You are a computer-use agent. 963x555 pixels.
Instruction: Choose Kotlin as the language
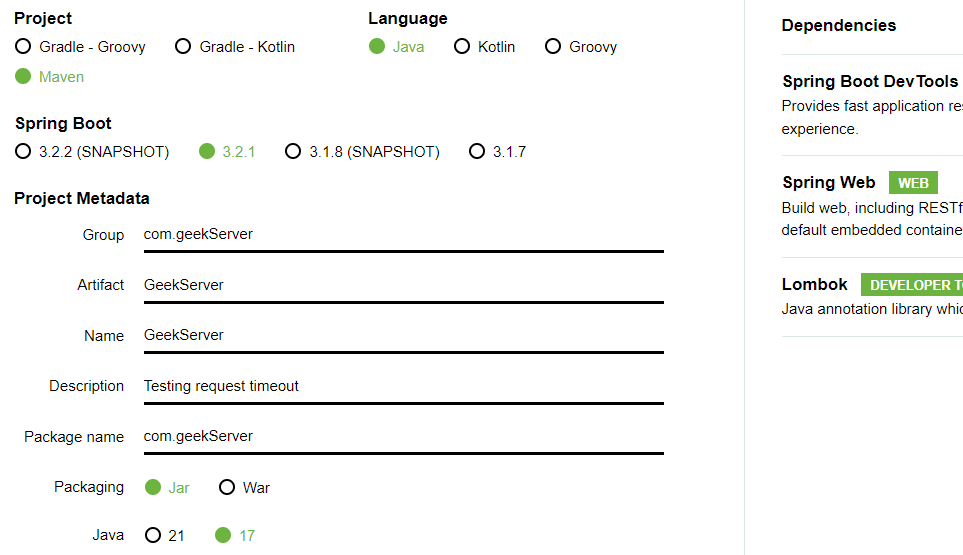tap(462, 47)
